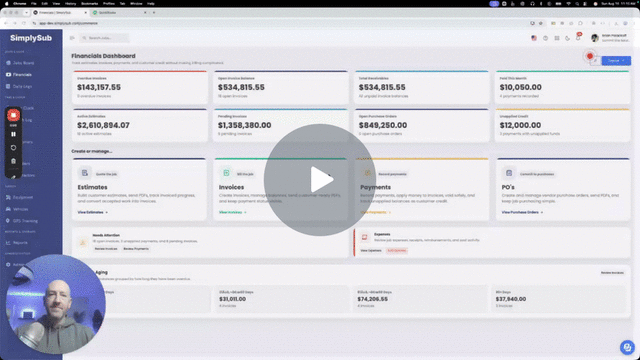
Task: Open the blue Create dropdown button
Action: [x=616, y=61]
